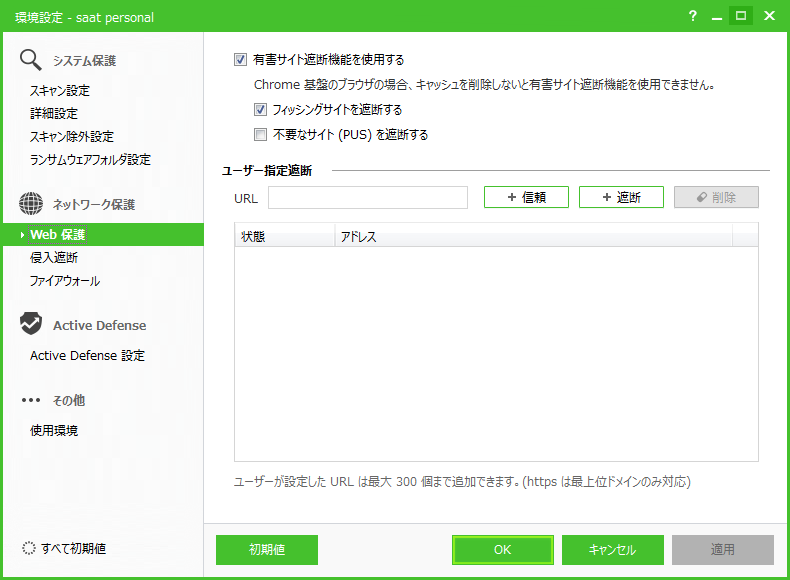The height and width of the screenshot is (580, 790).
Task: Open スキャン設定 in the sidebar
Action: click(60, 91)
